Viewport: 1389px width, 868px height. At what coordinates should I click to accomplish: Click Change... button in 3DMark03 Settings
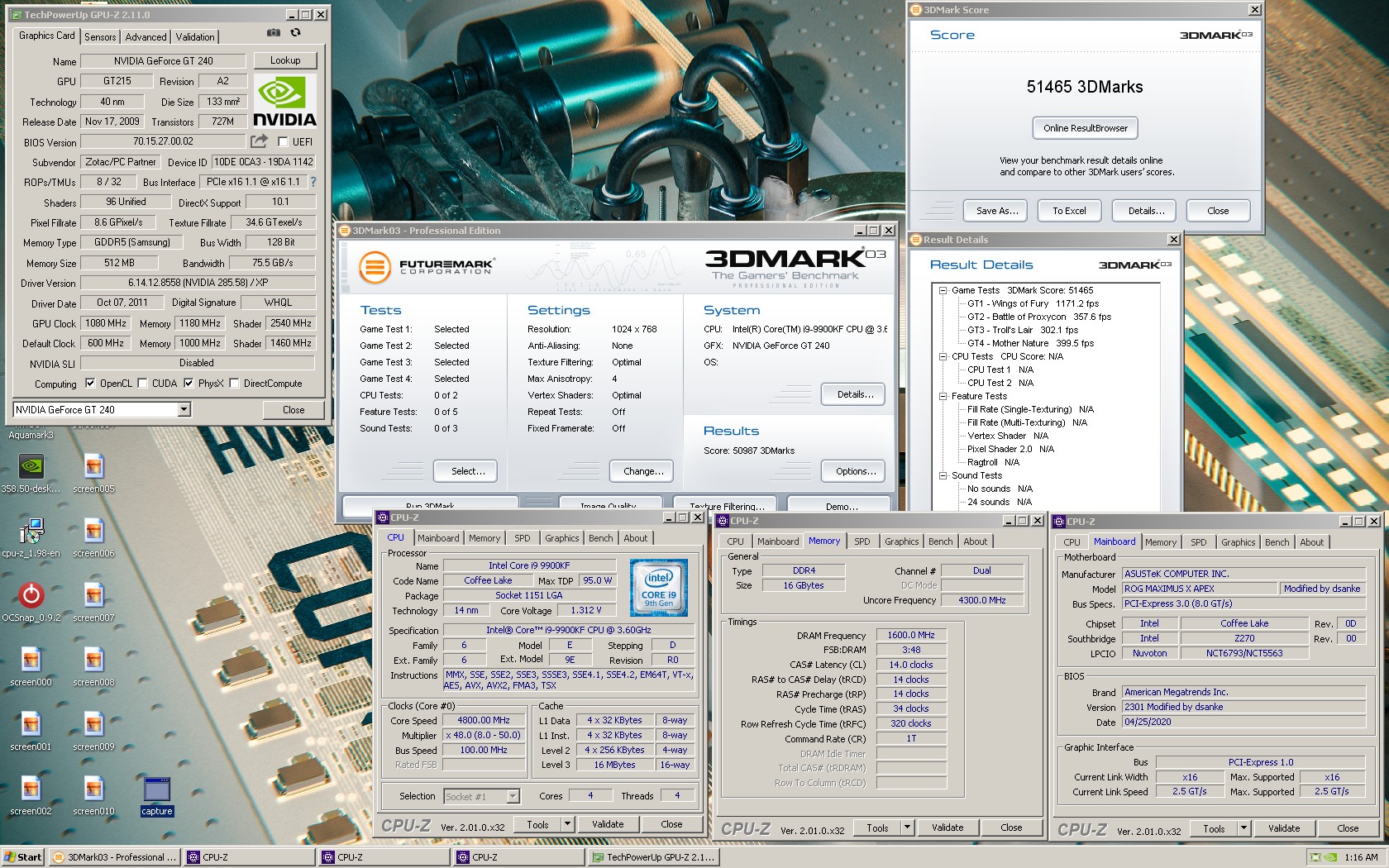coord(642,471)
